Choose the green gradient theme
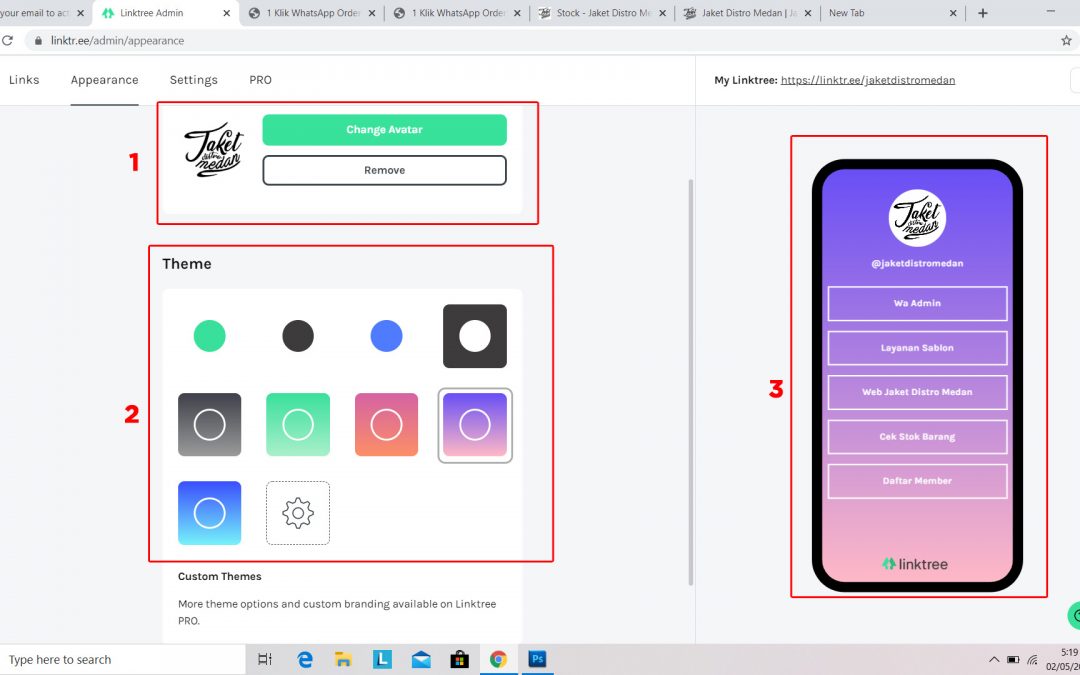The width and height of the screenshot is (1080, 675). pyautogui.click(x=298, y=424)
